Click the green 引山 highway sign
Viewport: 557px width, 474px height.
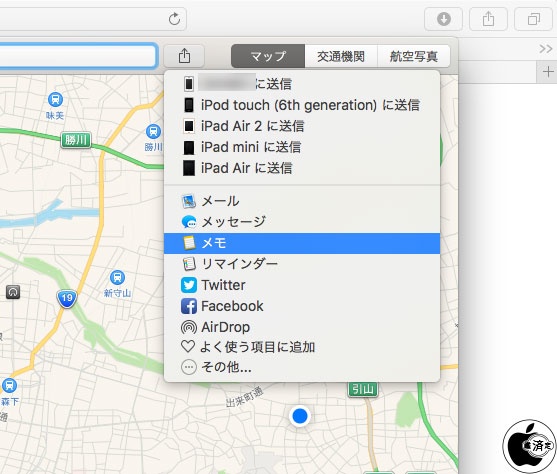363,390
